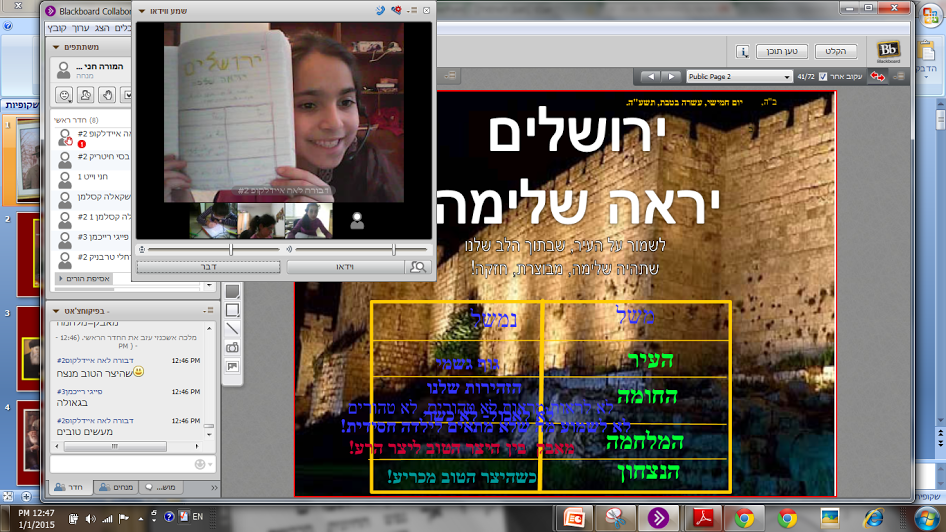This screenshot has height=532, width=946.
Task: Click the הקלט record button
Action: click(836, 51)
